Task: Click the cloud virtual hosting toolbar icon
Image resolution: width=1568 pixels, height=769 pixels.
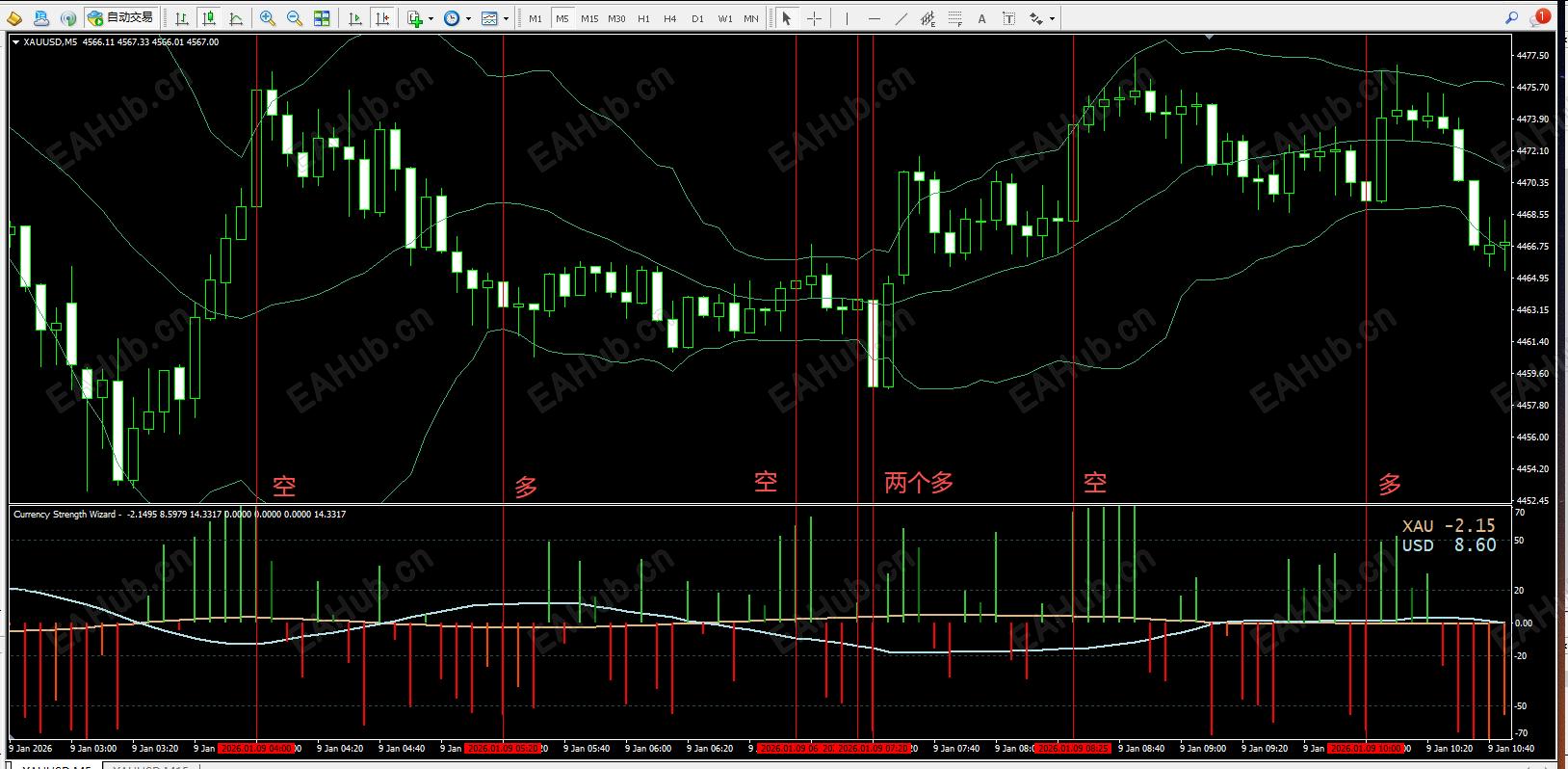Action: [41, 18]
